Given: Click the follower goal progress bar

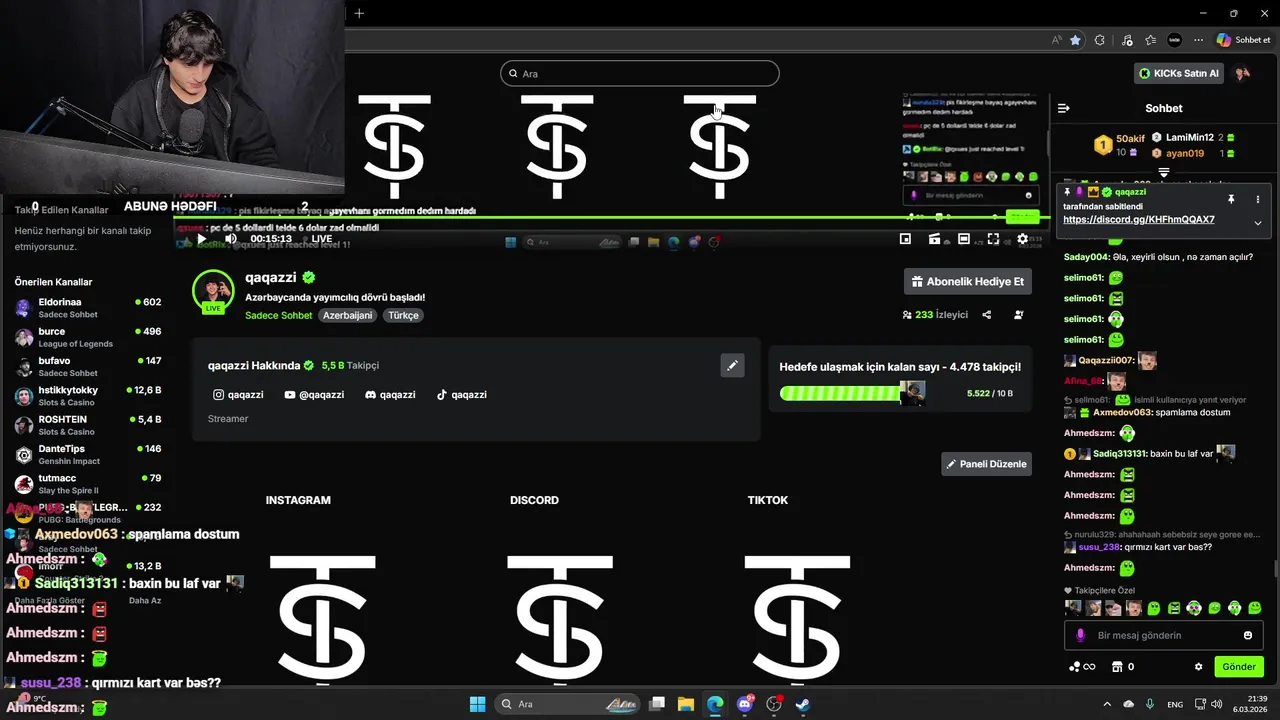Looking at the screenshot, I should (x=853, y=394).
